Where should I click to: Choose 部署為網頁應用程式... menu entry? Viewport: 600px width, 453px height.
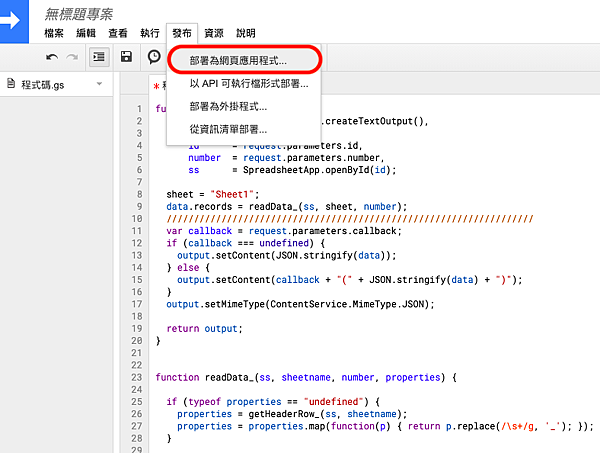244,60
